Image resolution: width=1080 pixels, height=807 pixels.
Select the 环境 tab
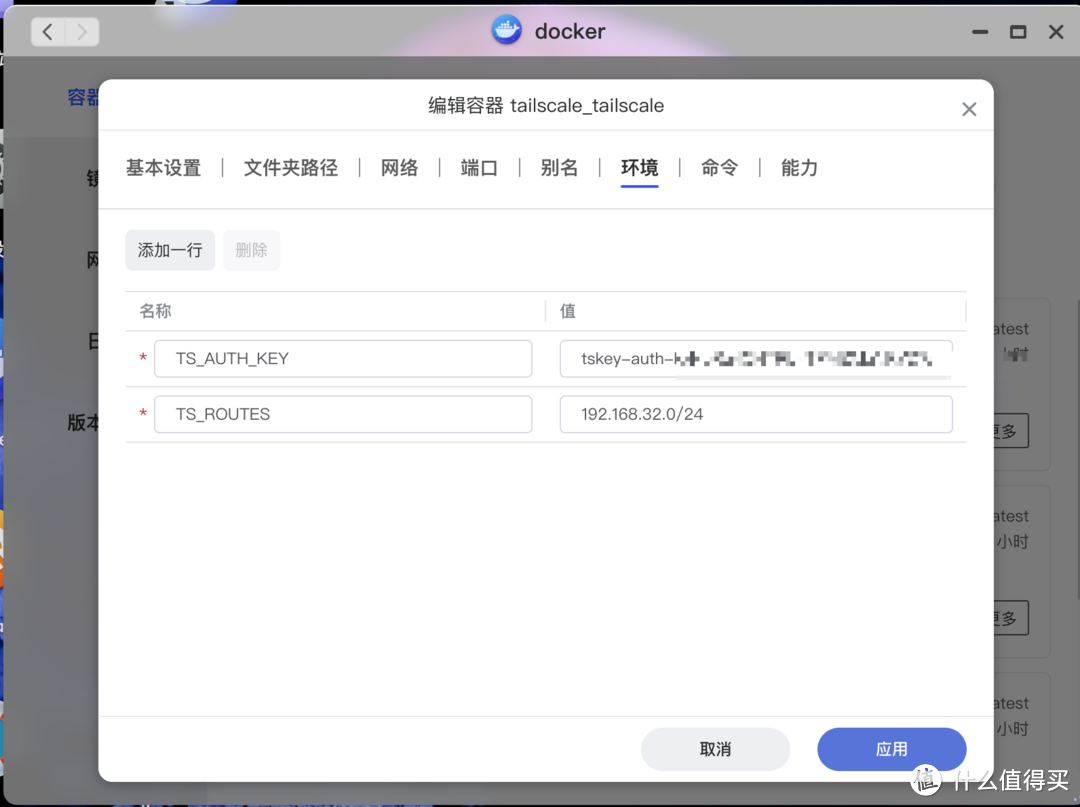point(639,167)
